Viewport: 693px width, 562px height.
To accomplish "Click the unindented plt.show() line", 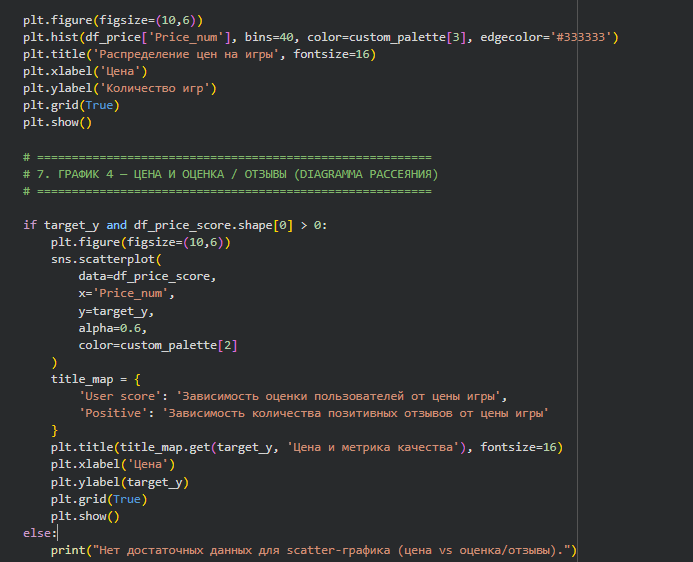I will point(57,122).
